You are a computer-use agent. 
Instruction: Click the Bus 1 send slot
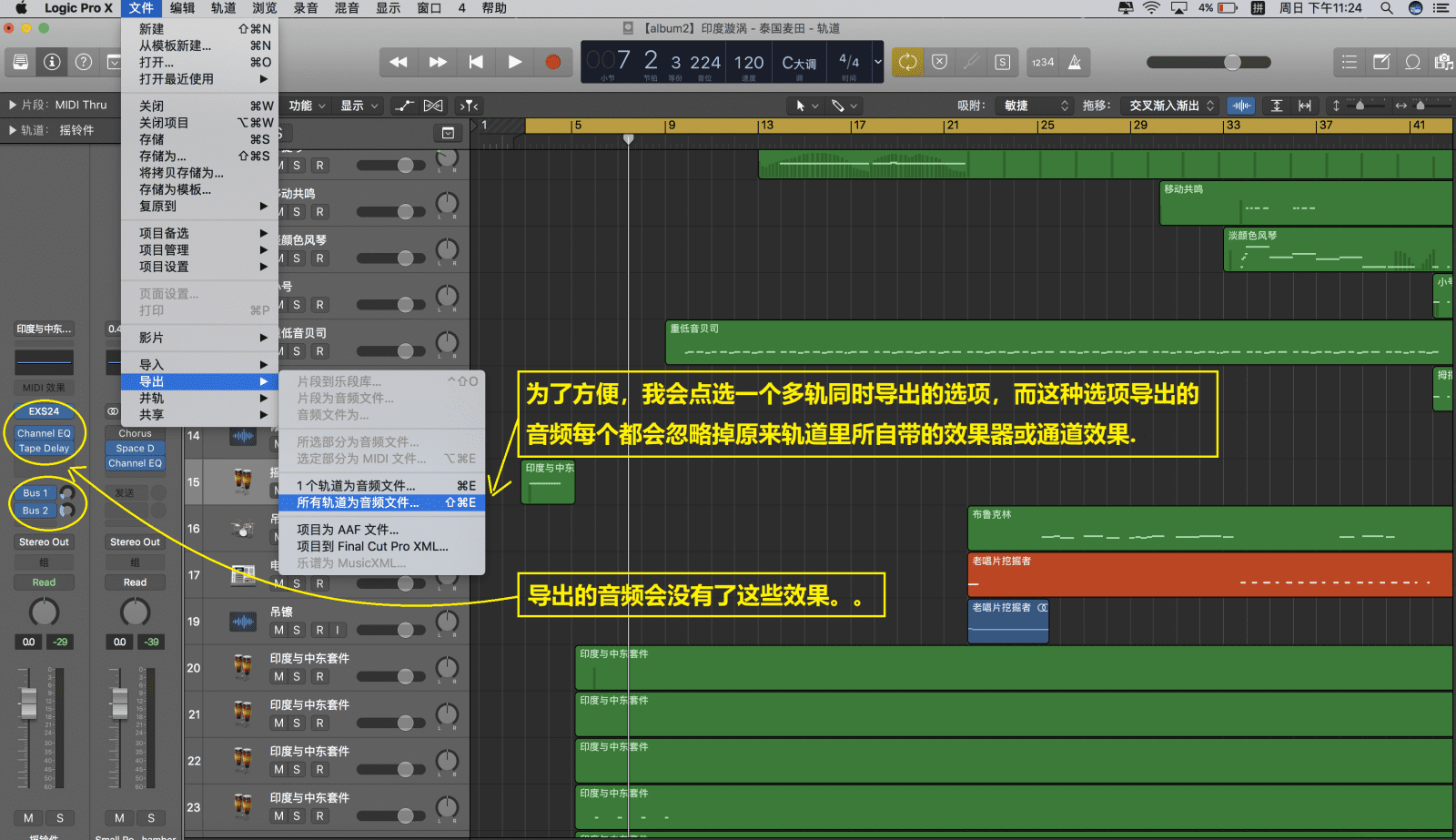tap(35, 492)
